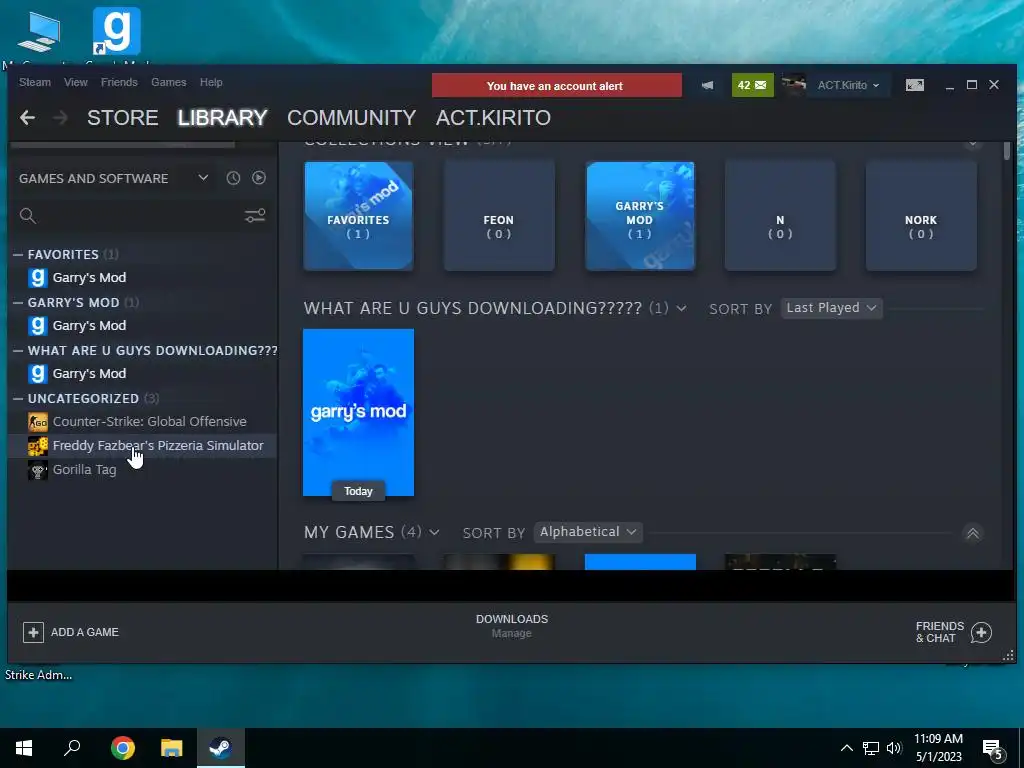Open the FEON collection tile
This screenshot has width=1024, height=768.
499,216
